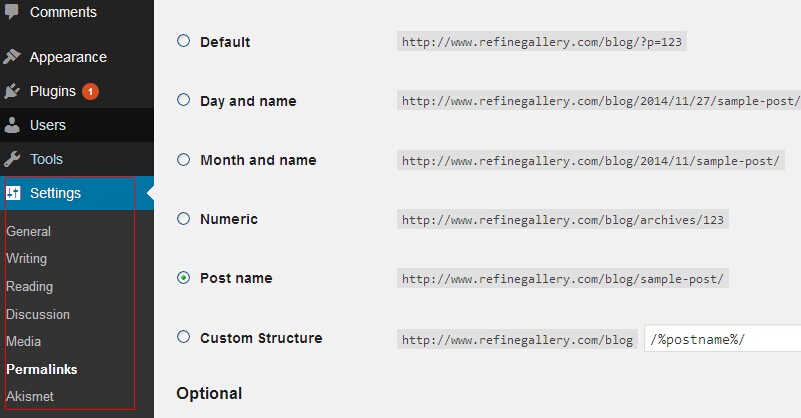Click the Comments speech bubble icon

[x=12, y=11]
